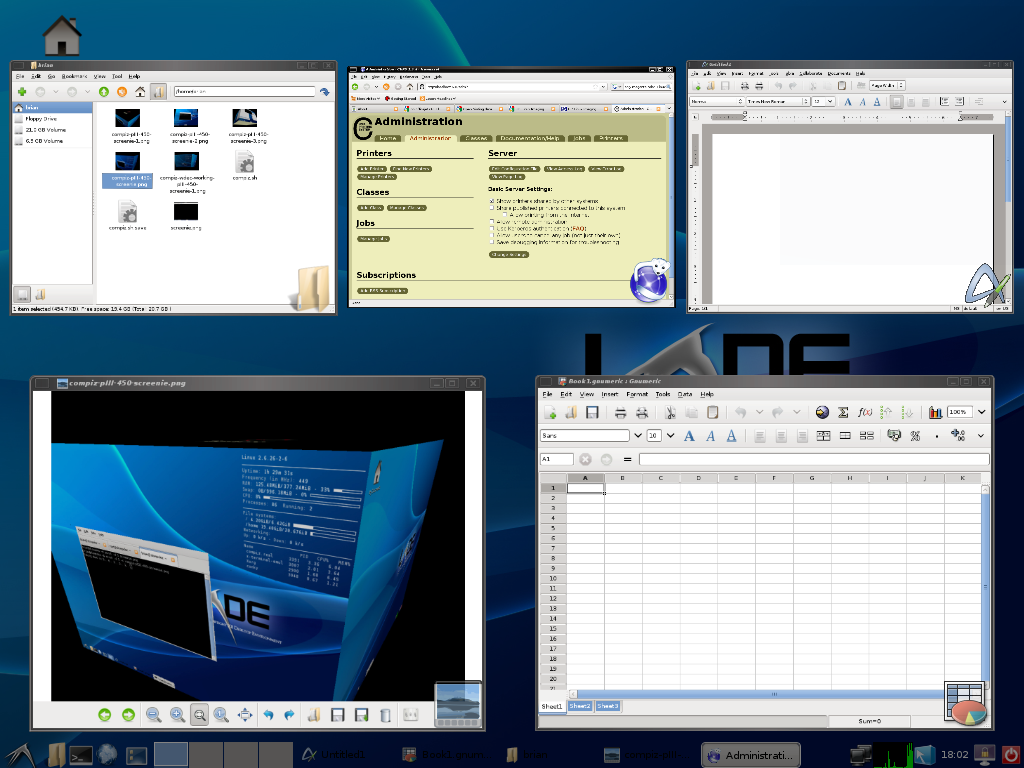Click the new workbook icon in Gnumeric

coord(550,412)
